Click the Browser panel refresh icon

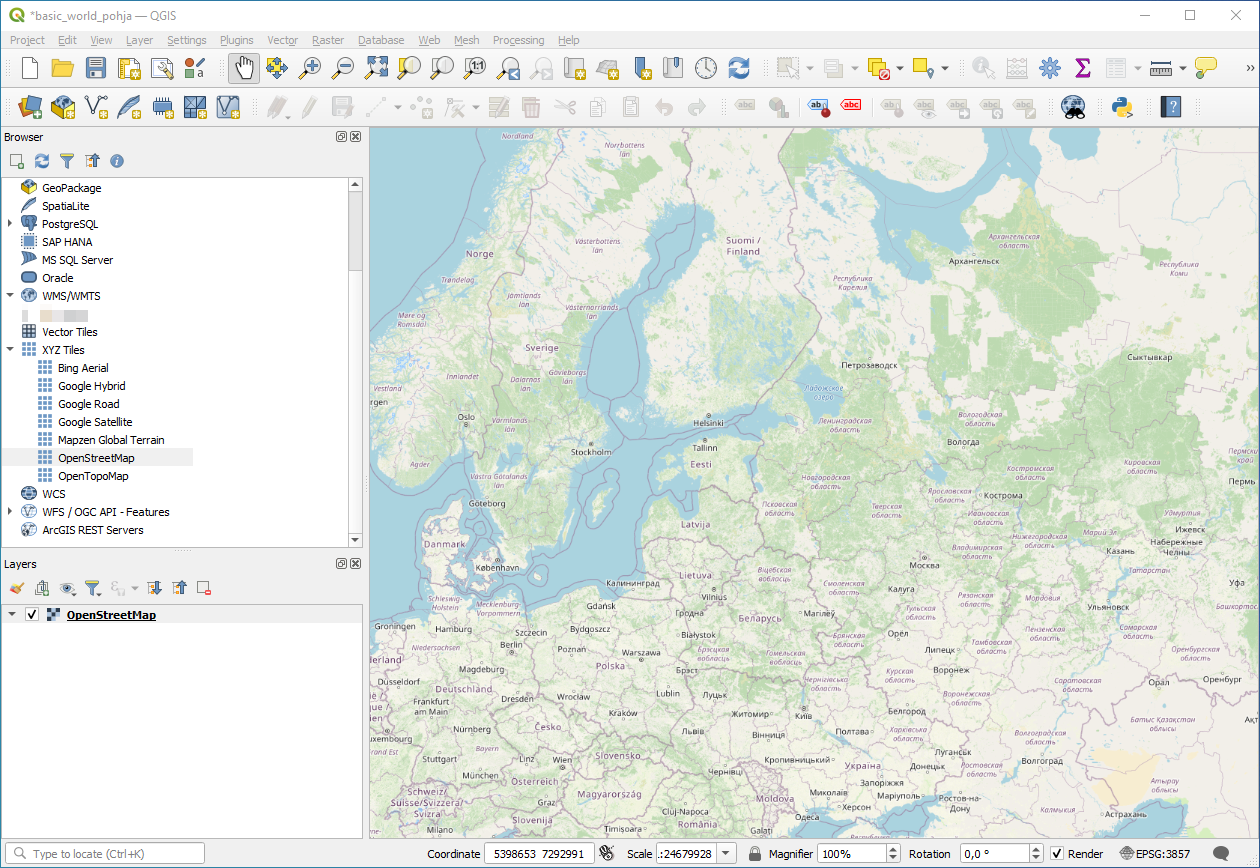tap(42, 160)
